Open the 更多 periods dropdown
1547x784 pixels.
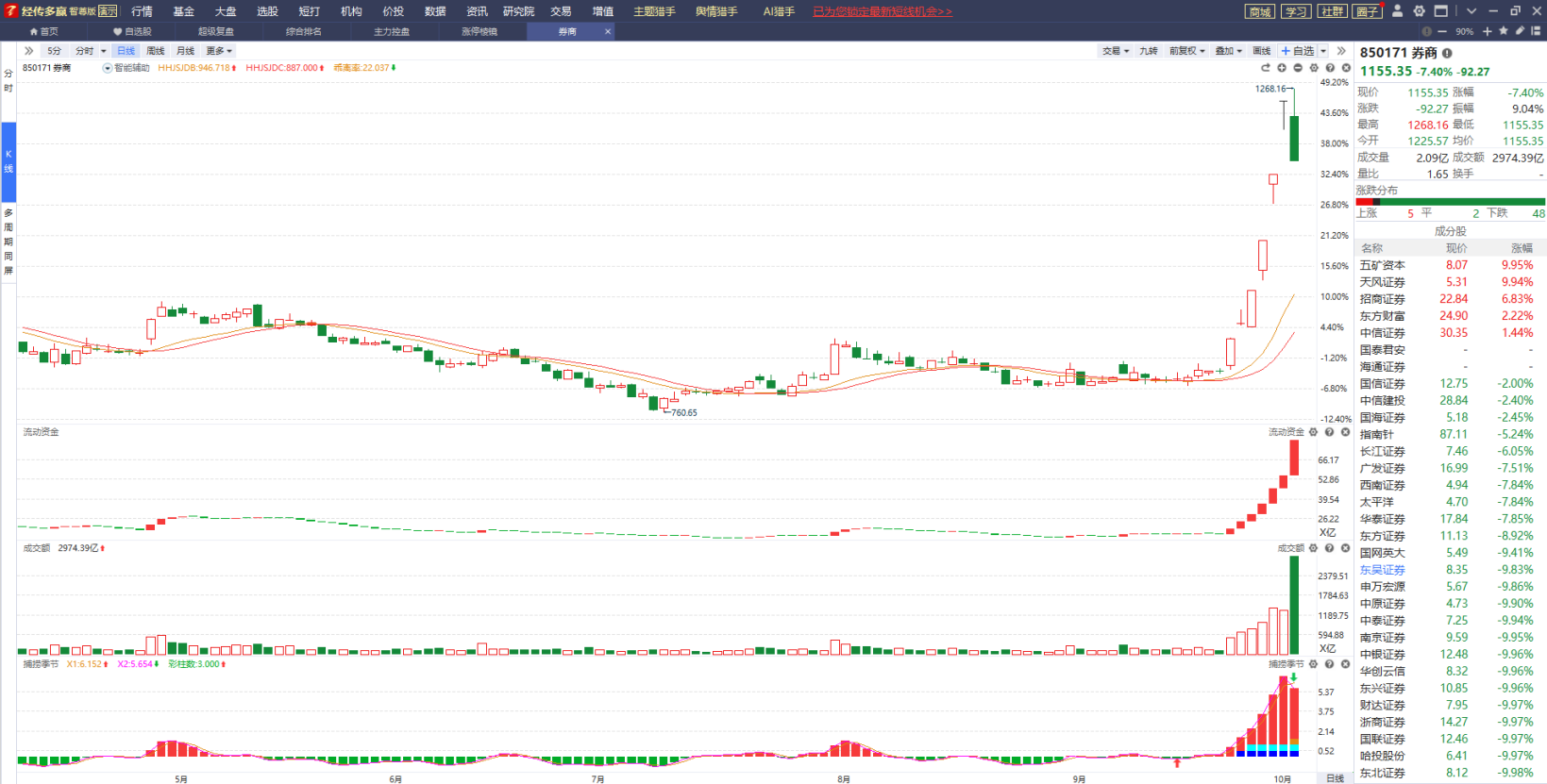point(219,51)
